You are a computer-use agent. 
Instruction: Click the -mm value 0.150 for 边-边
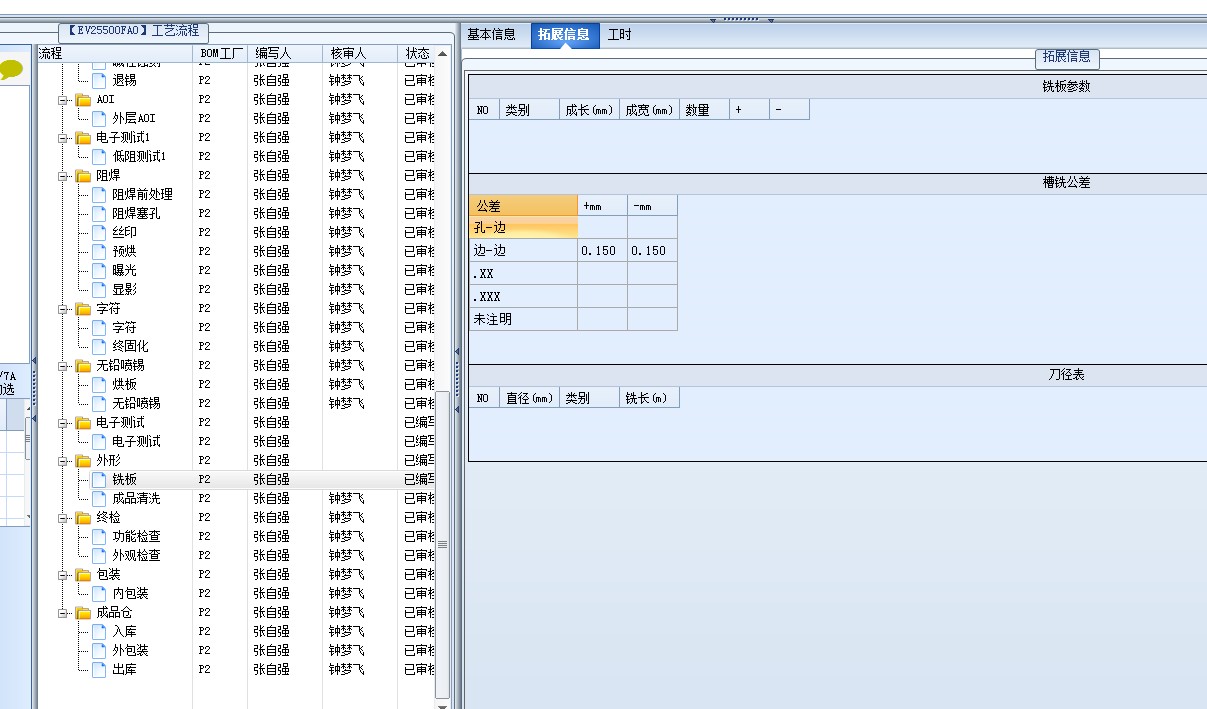tap(653, 251)
